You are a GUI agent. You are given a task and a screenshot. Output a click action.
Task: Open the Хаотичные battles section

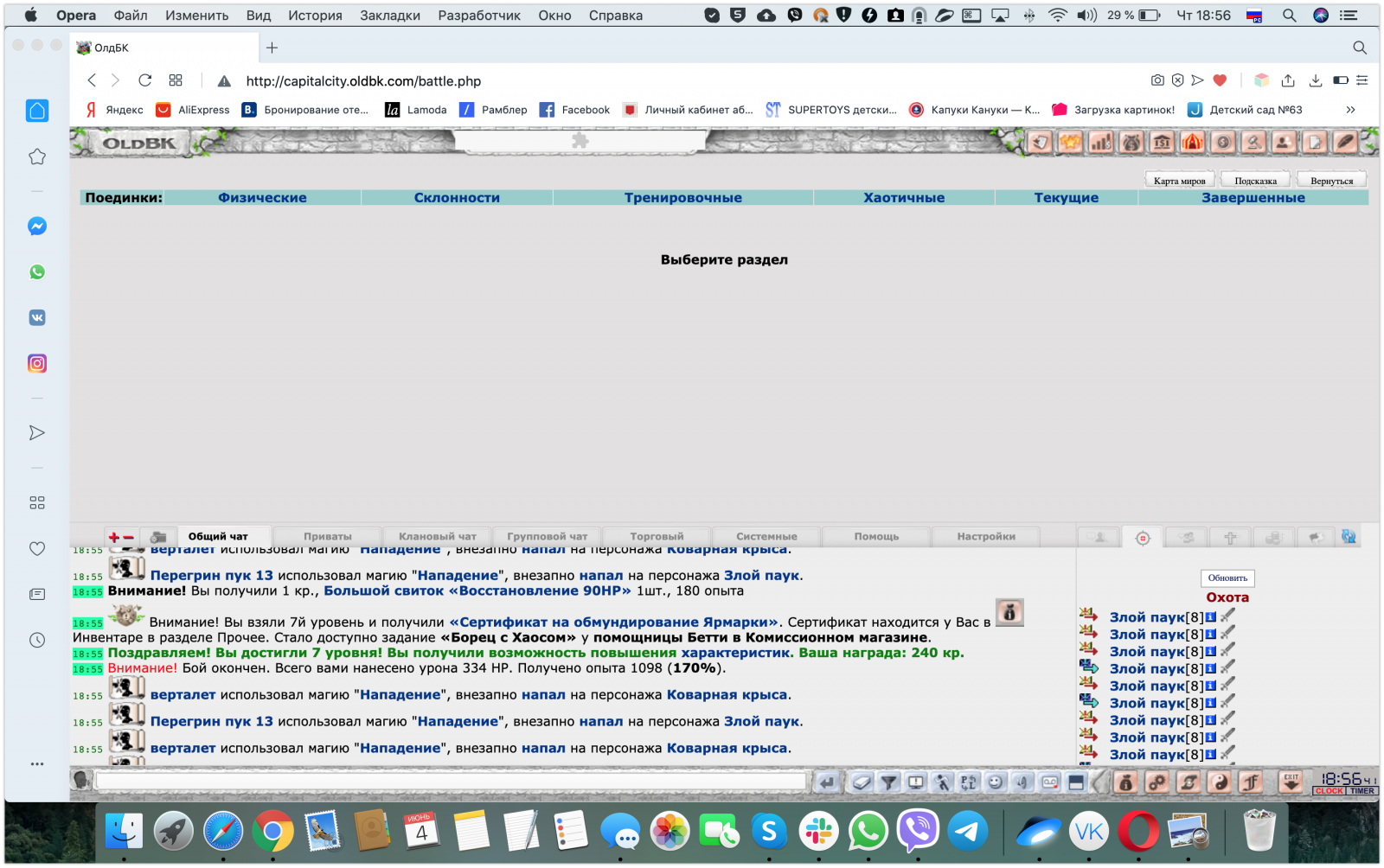pyautogui.click(x=904, y=198)
